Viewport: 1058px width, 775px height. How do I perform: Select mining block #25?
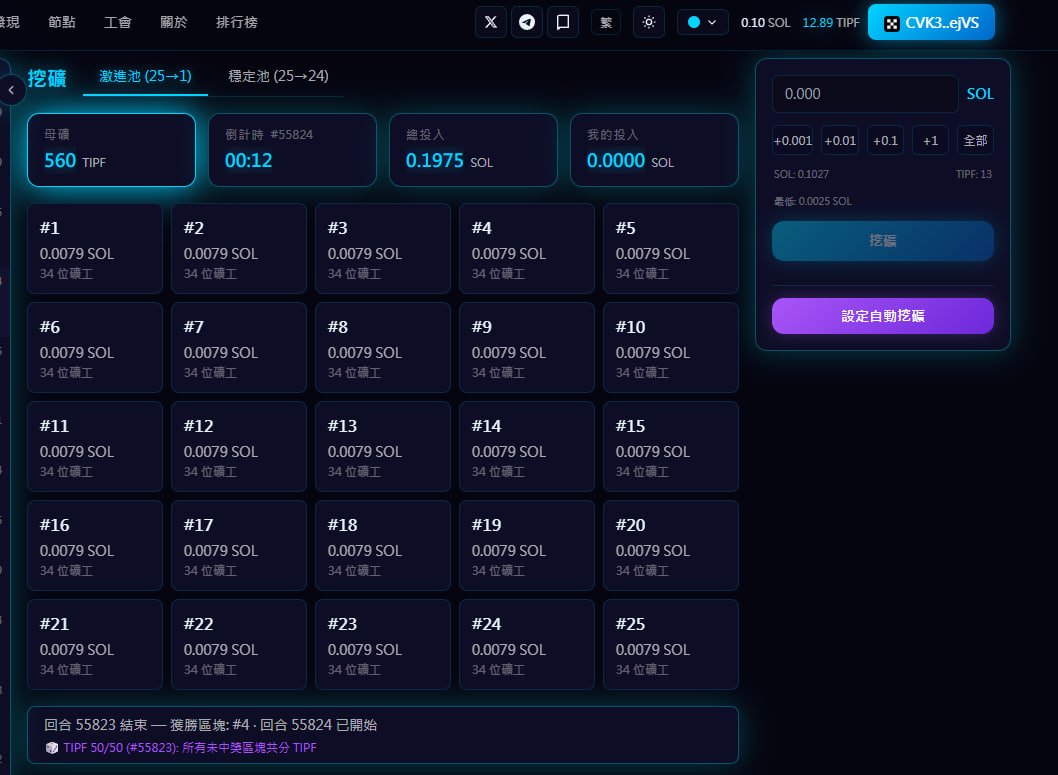point(671,645)
